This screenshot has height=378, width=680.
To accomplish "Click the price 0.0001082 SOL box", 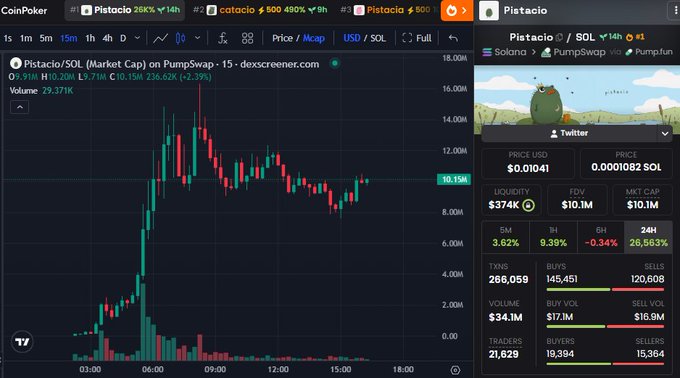I will click(626, 163).
